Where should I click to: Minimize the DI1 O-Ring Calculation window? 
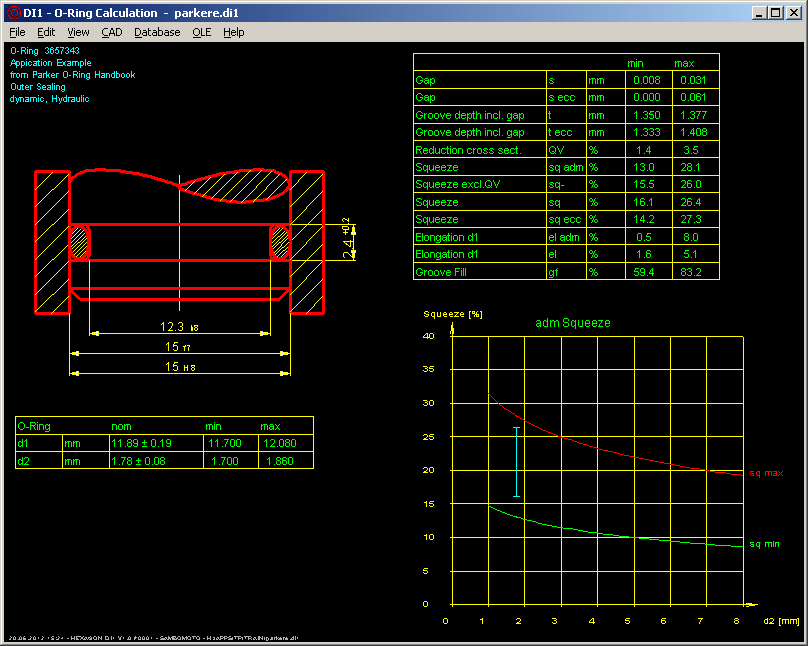tap(758, 13)
